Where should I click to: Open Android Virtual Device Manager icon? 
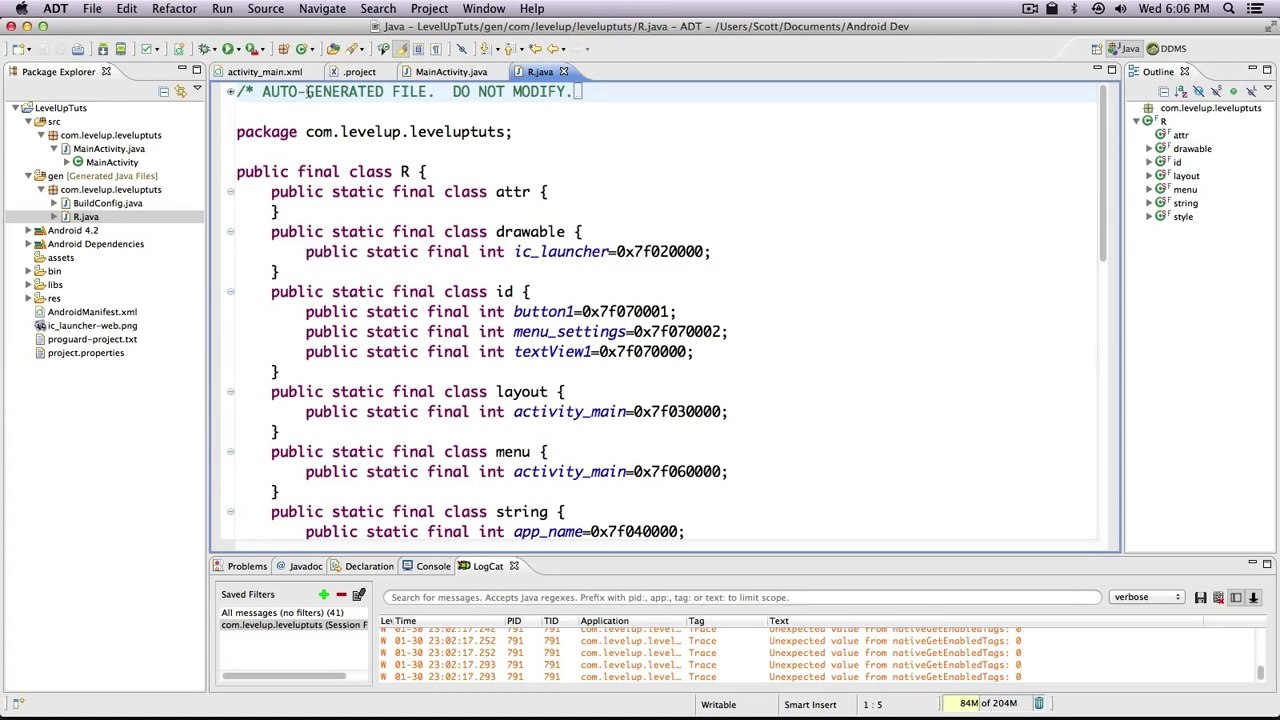point(120,48)
